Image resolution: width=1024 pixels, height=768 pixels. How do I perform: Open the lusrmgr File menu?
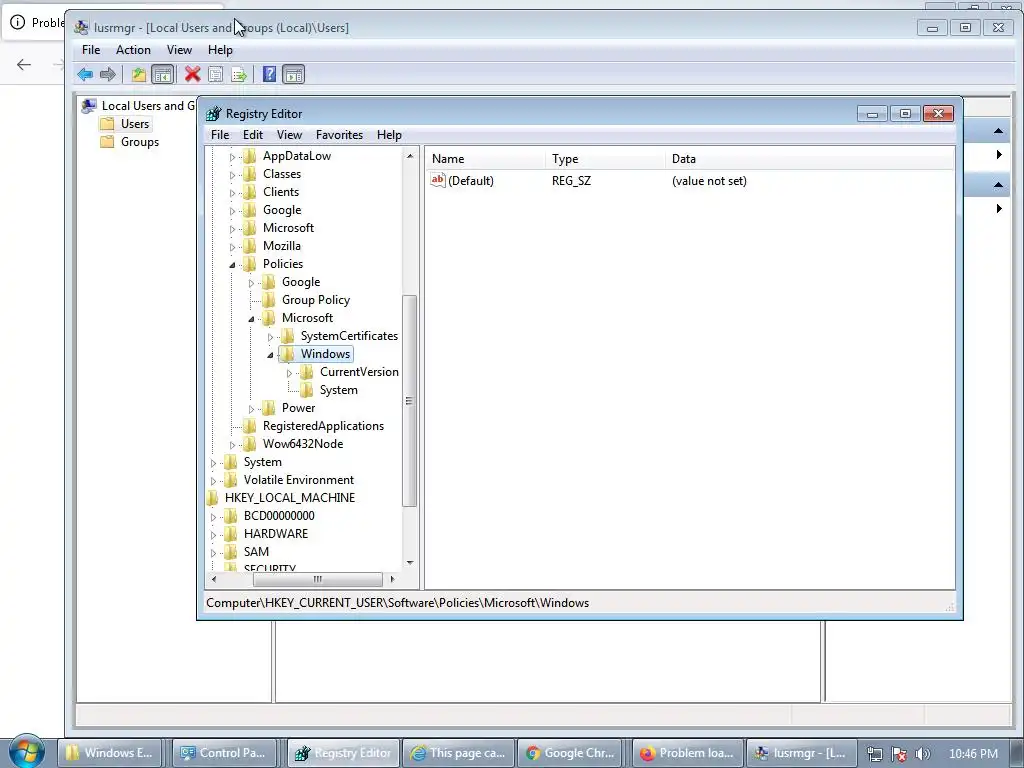point(91,50)
